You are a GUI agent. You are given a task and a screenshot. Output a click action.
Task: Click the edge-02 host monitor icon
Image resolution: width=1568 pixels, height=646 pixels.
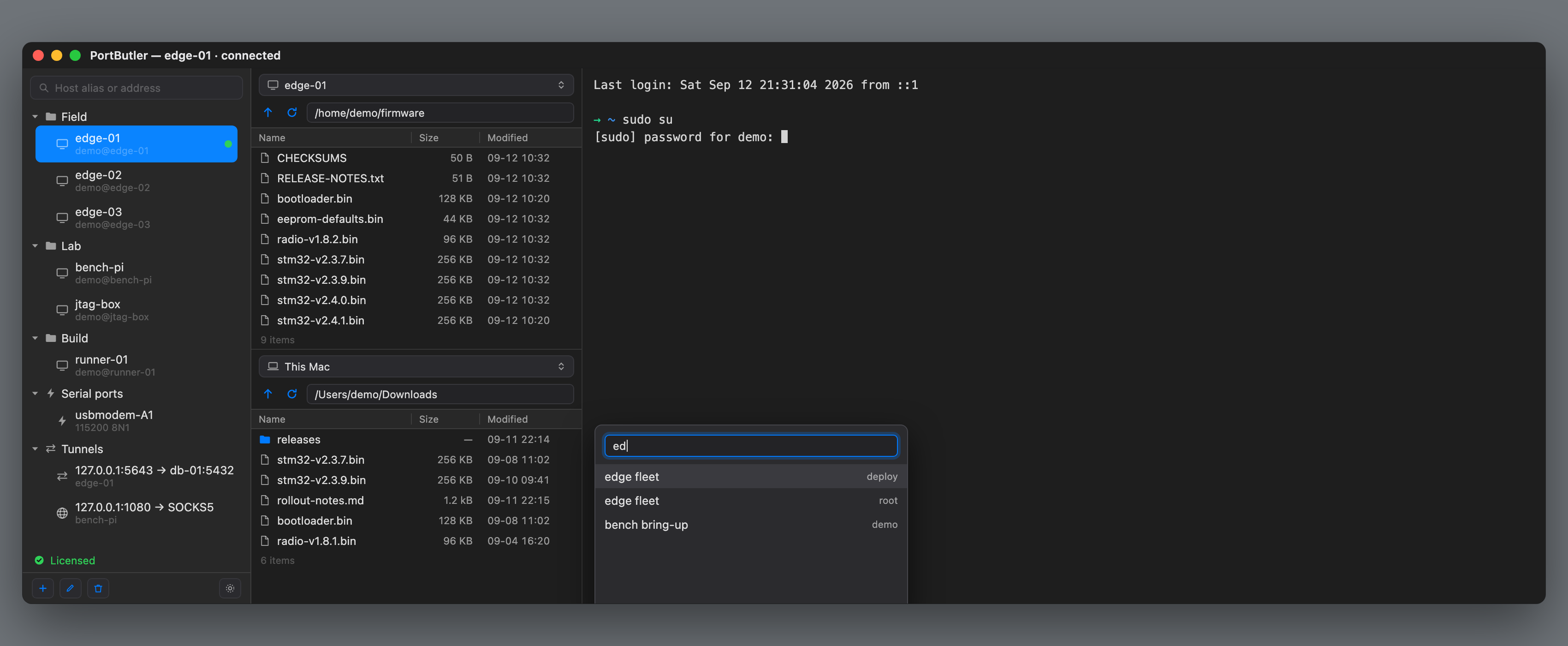62,181
